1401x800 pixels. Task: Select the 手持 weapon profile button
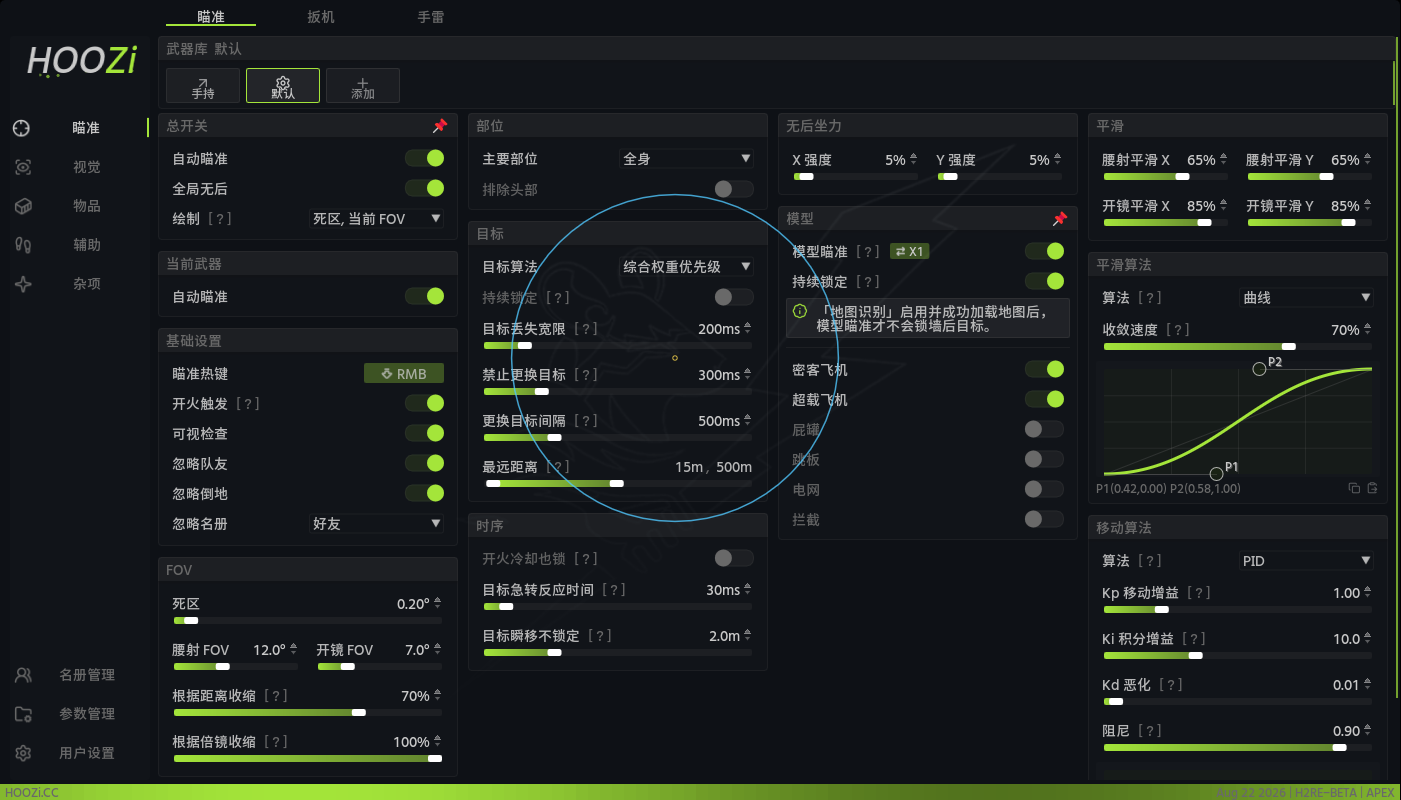click(x=203, y=86)
